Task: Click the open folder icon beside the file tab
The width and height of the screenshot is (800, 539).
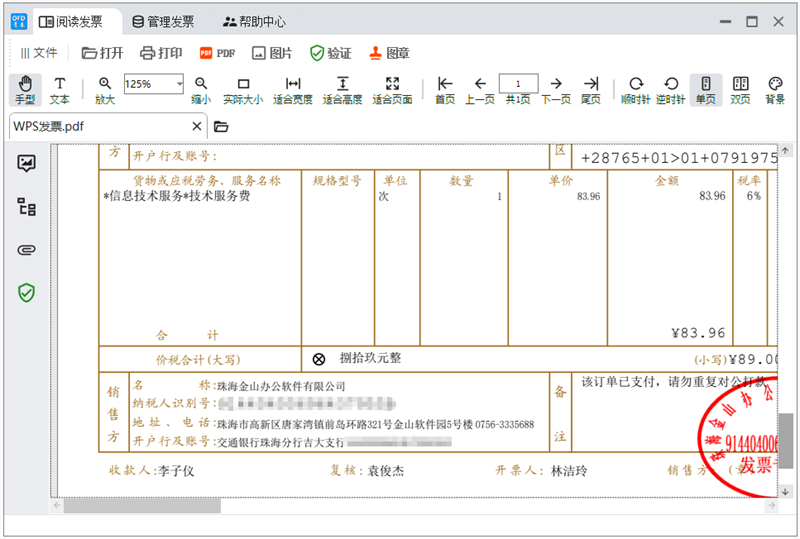Action: (x=221, y=126)
